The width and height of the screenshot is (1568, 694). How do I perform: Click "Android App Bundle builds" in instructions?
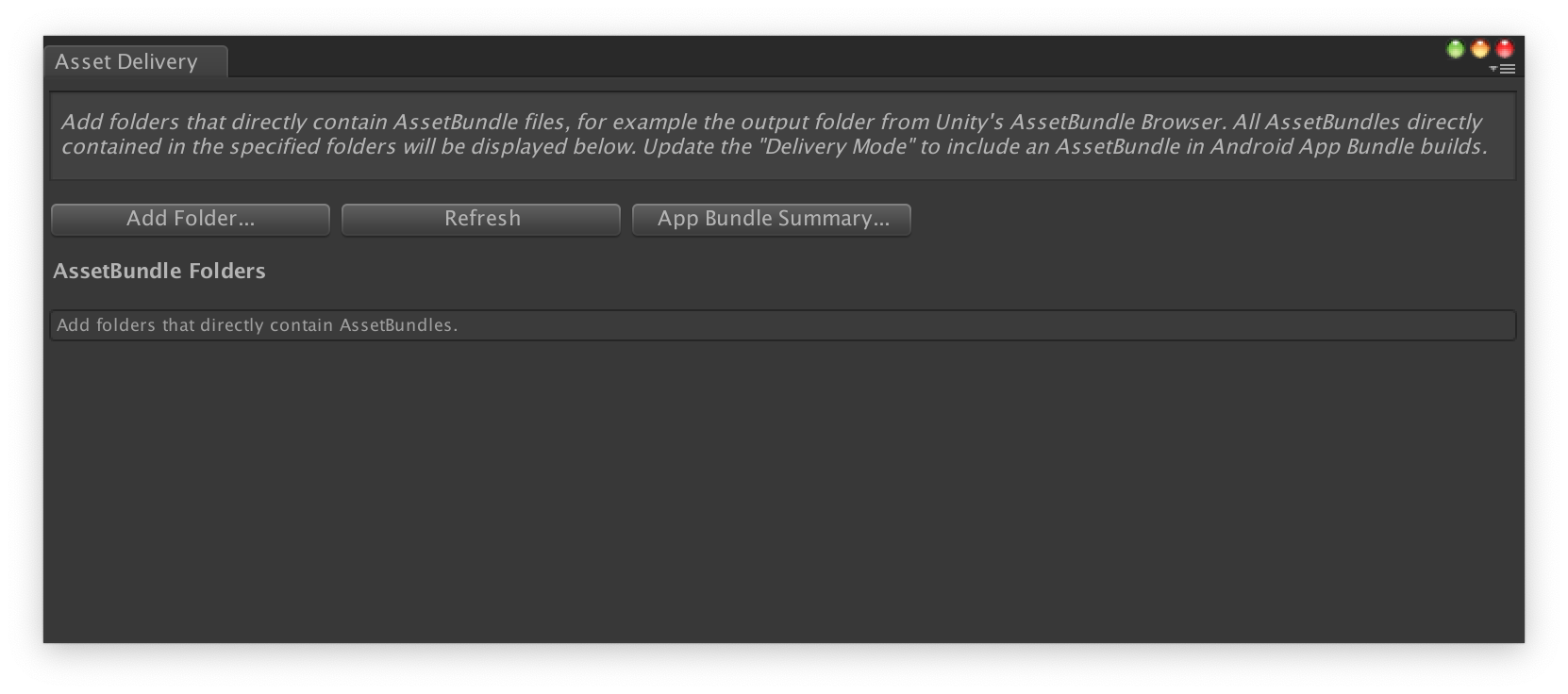point(1347,147)
